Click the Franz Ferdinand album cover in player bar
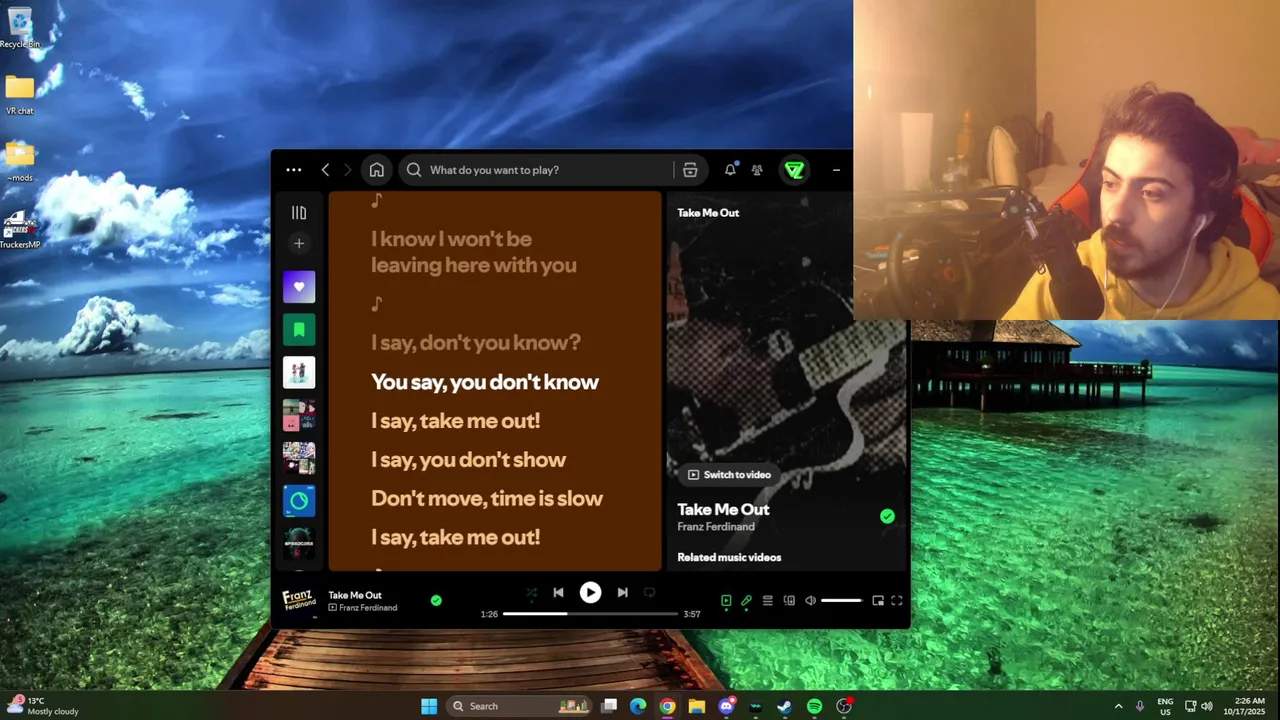This screenshot has width=1280, height=720. (298, 601)
